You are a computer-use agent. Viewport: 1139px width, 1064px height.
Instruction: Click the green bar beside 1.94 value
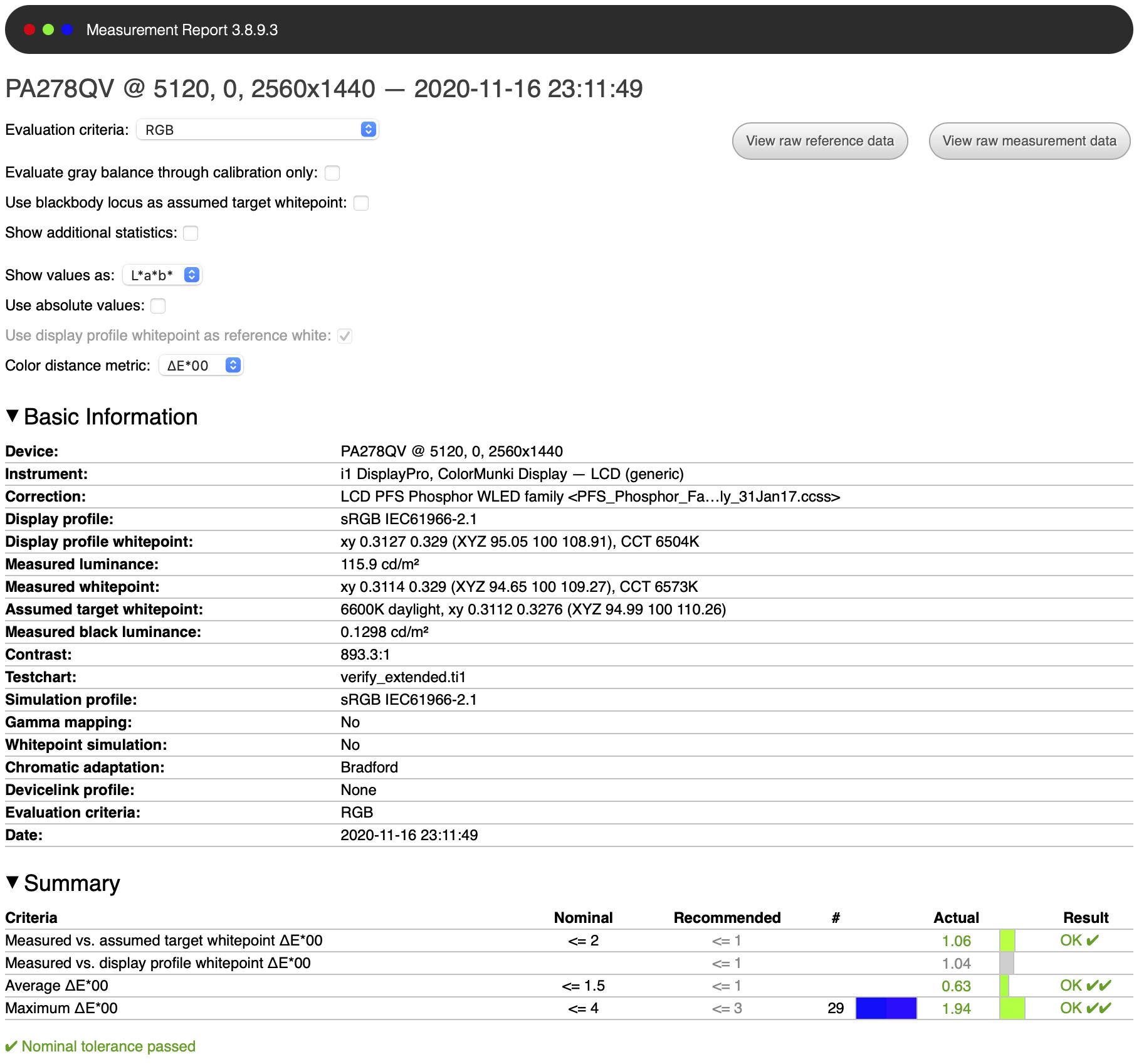click(1012, 1008)
